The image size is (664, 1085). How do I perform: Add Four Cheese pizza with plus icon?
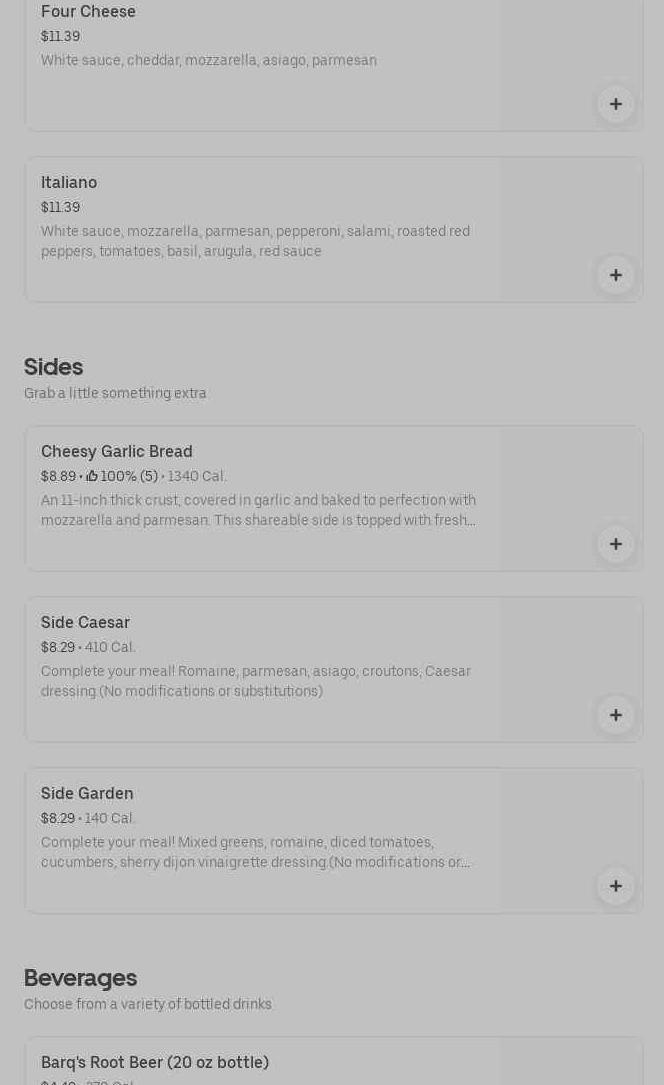(615, 104)
